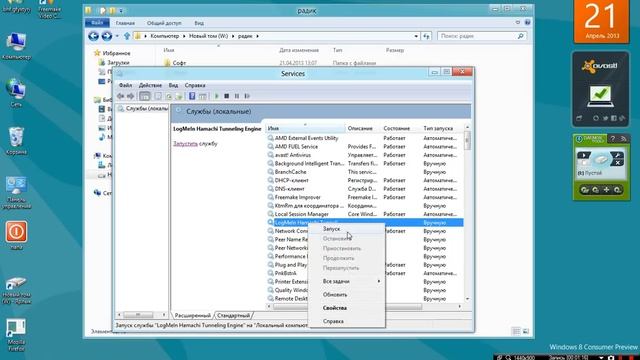Click Explorer's Forward navigation arrow
This screenshot has width=640, height=360.
coord(107,36)
